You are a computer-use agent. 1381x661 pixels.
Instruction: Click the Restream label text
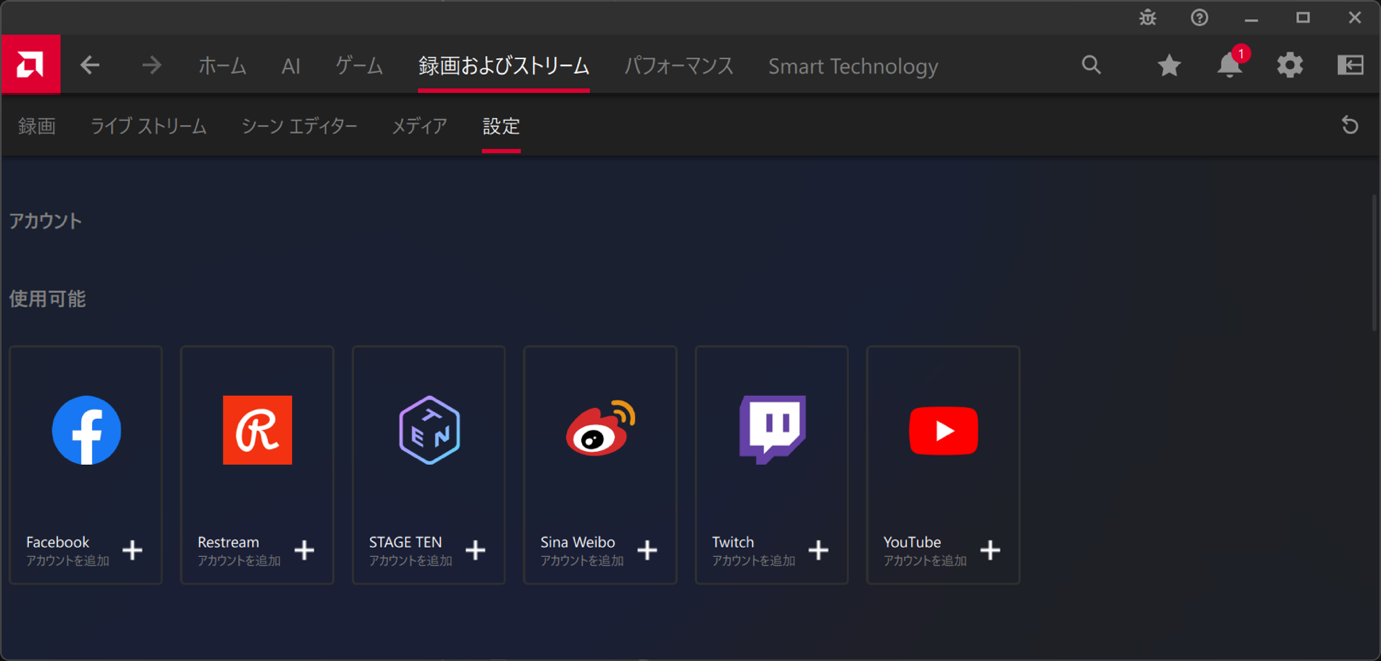pos(228,542)
